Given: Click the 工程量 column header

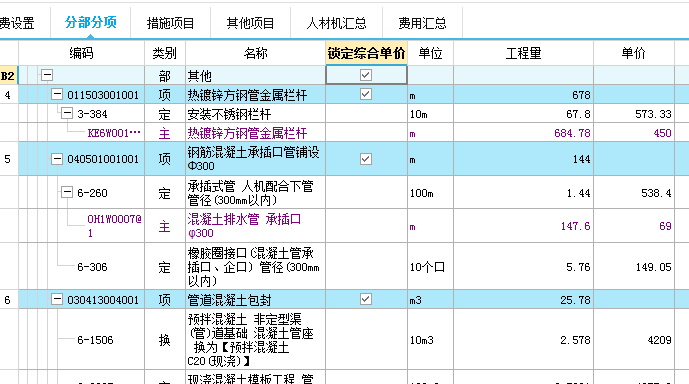Looking at the screenshot, I should [523, 53].
